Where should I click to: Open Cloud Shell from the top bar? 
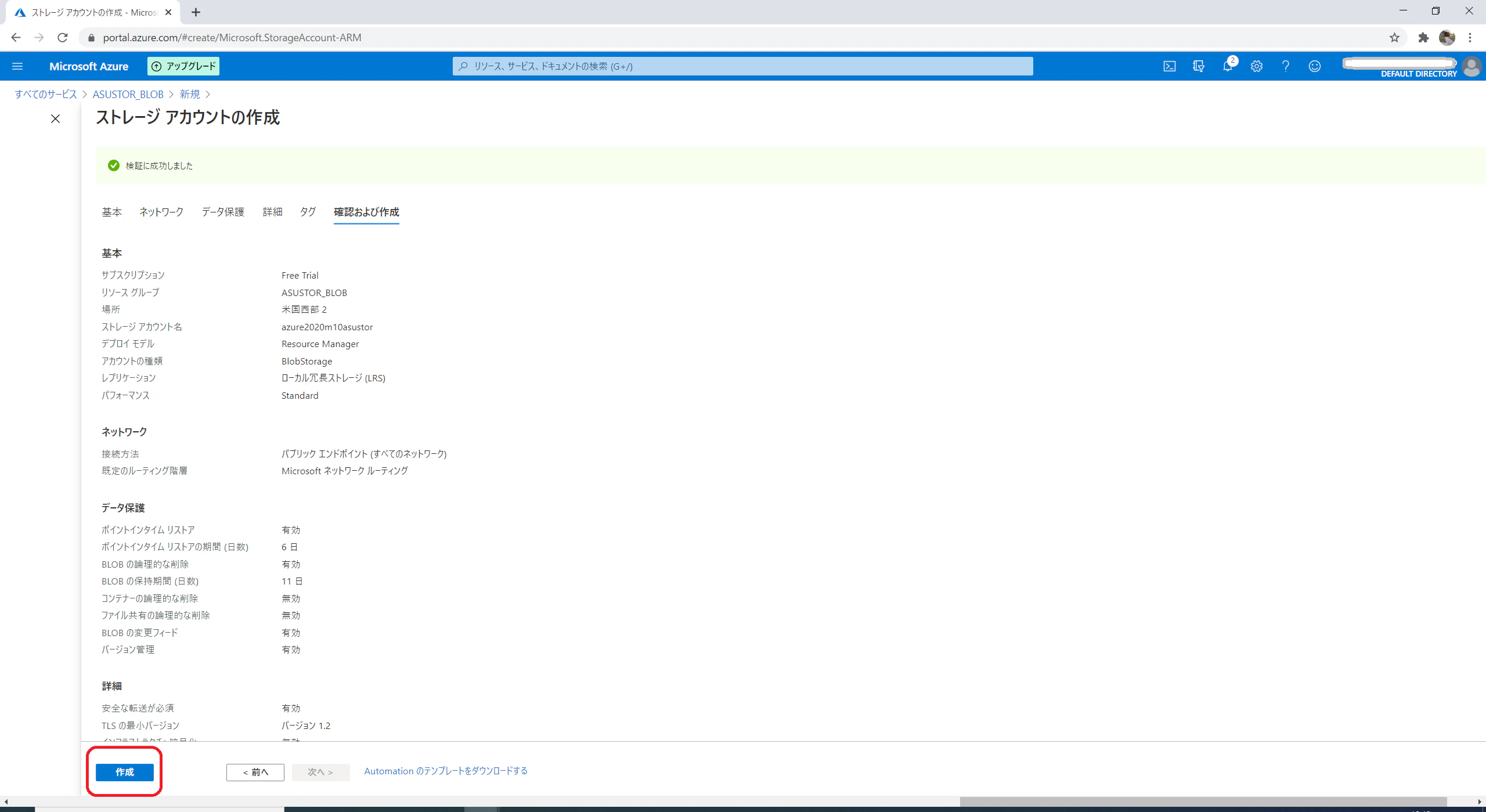(1170, 66)
